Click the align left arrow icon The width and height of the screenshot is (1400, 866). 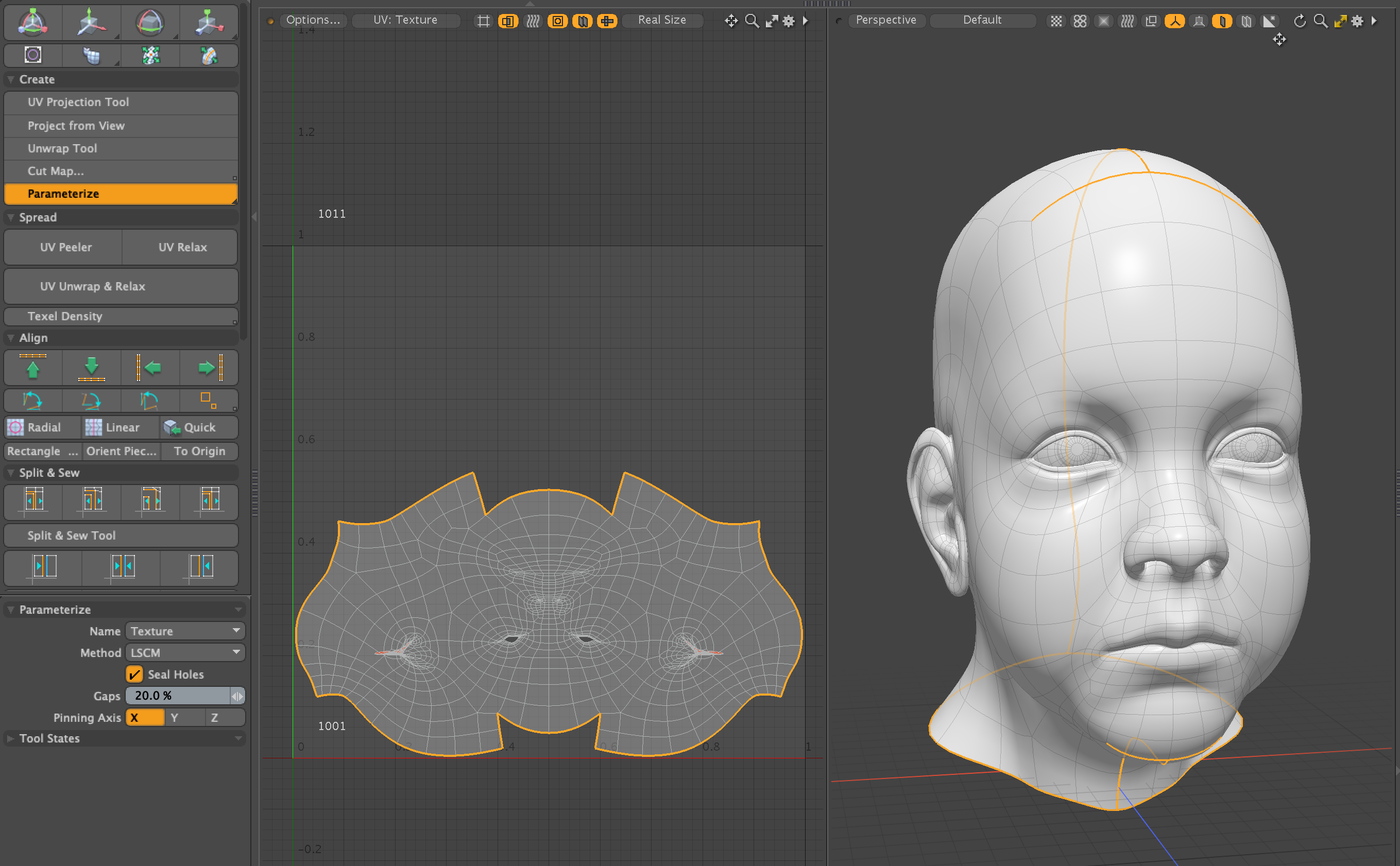pyautogui.click(x=150, y=367)
